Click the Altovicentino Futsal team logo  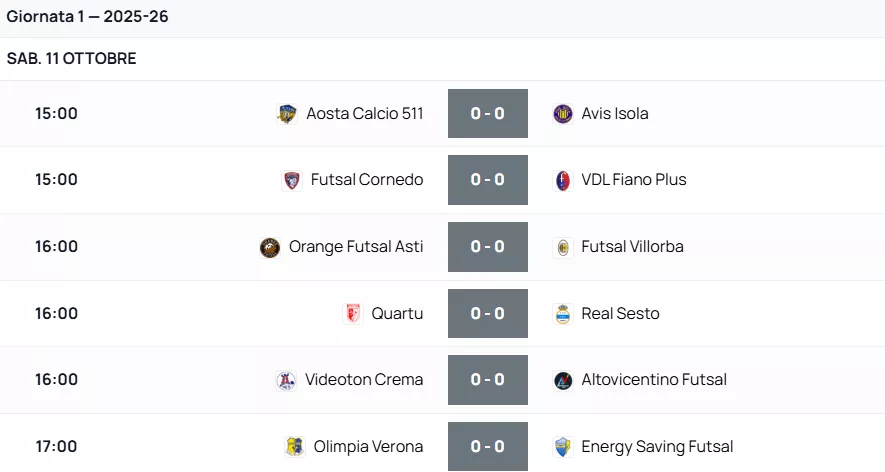click(563, 380)
